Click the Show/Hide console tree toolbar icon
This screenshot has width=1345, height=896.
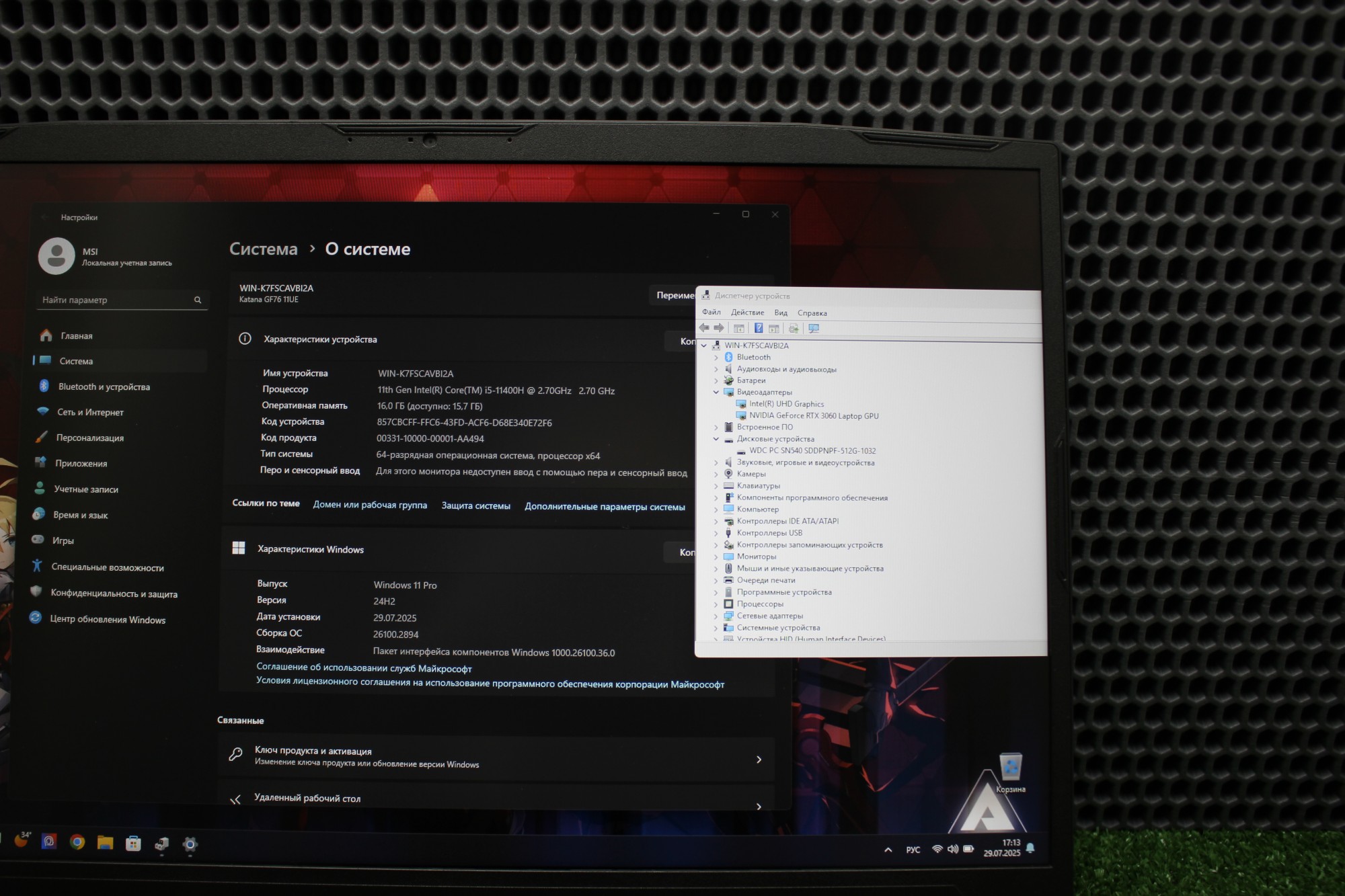click(x=739, y=328)
